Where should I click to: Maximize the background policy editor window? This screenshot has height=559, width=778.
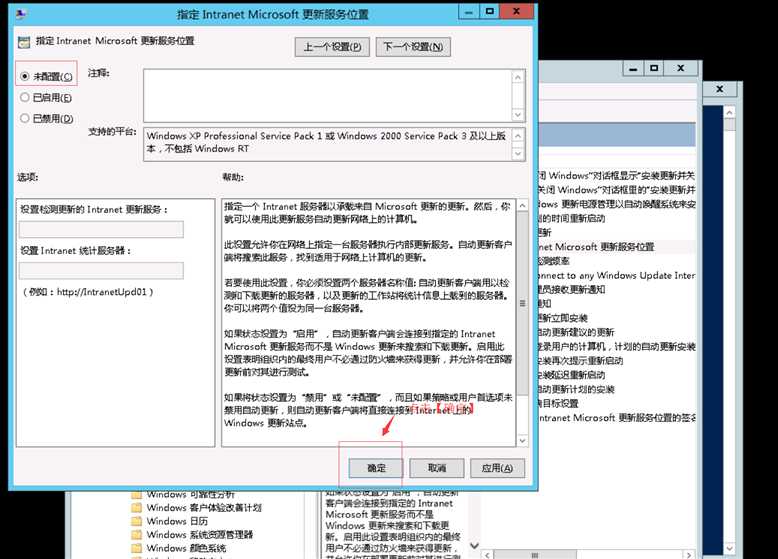[654, 68]
